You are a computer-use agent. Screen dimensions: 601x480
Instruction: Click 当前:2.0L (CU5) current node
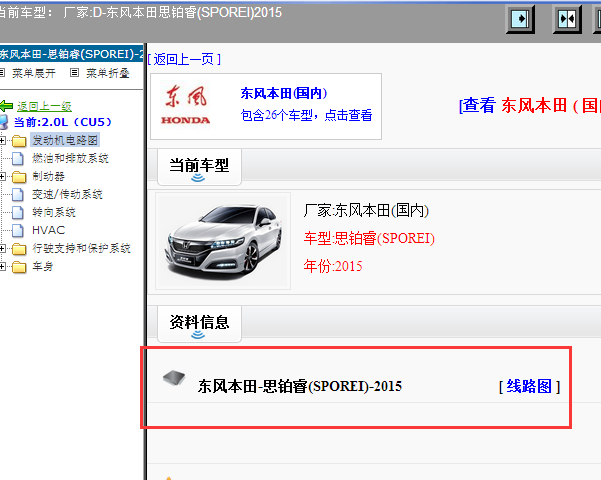point(63,122)
